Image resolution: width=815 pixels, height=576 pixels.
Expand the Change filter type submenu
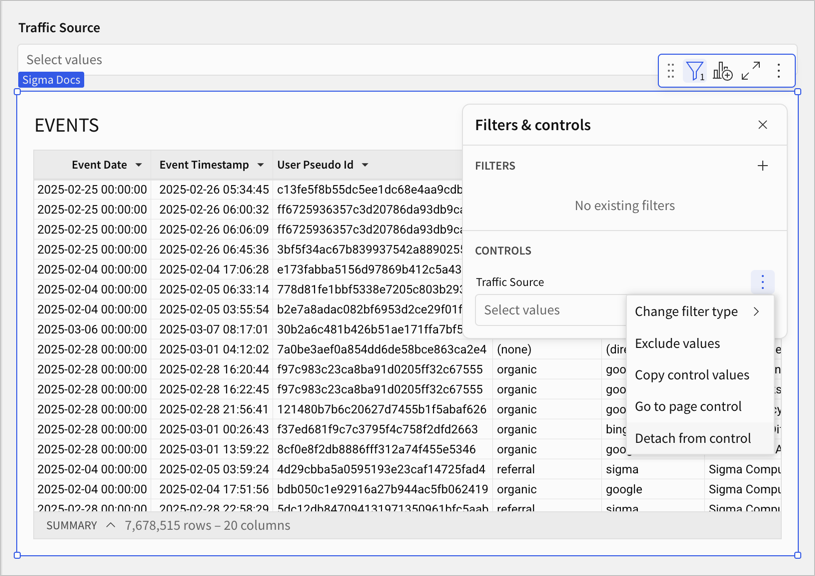[x=698, y=312]
